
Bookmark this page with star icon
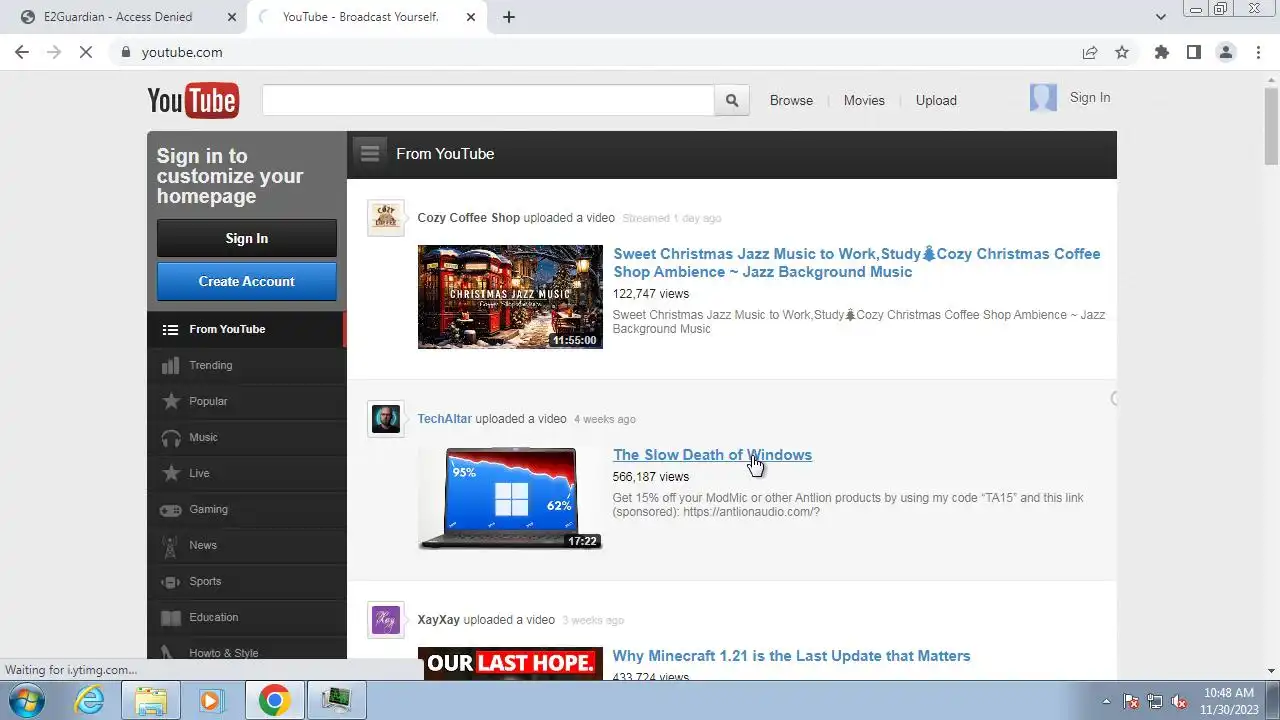click(1122, 52)
